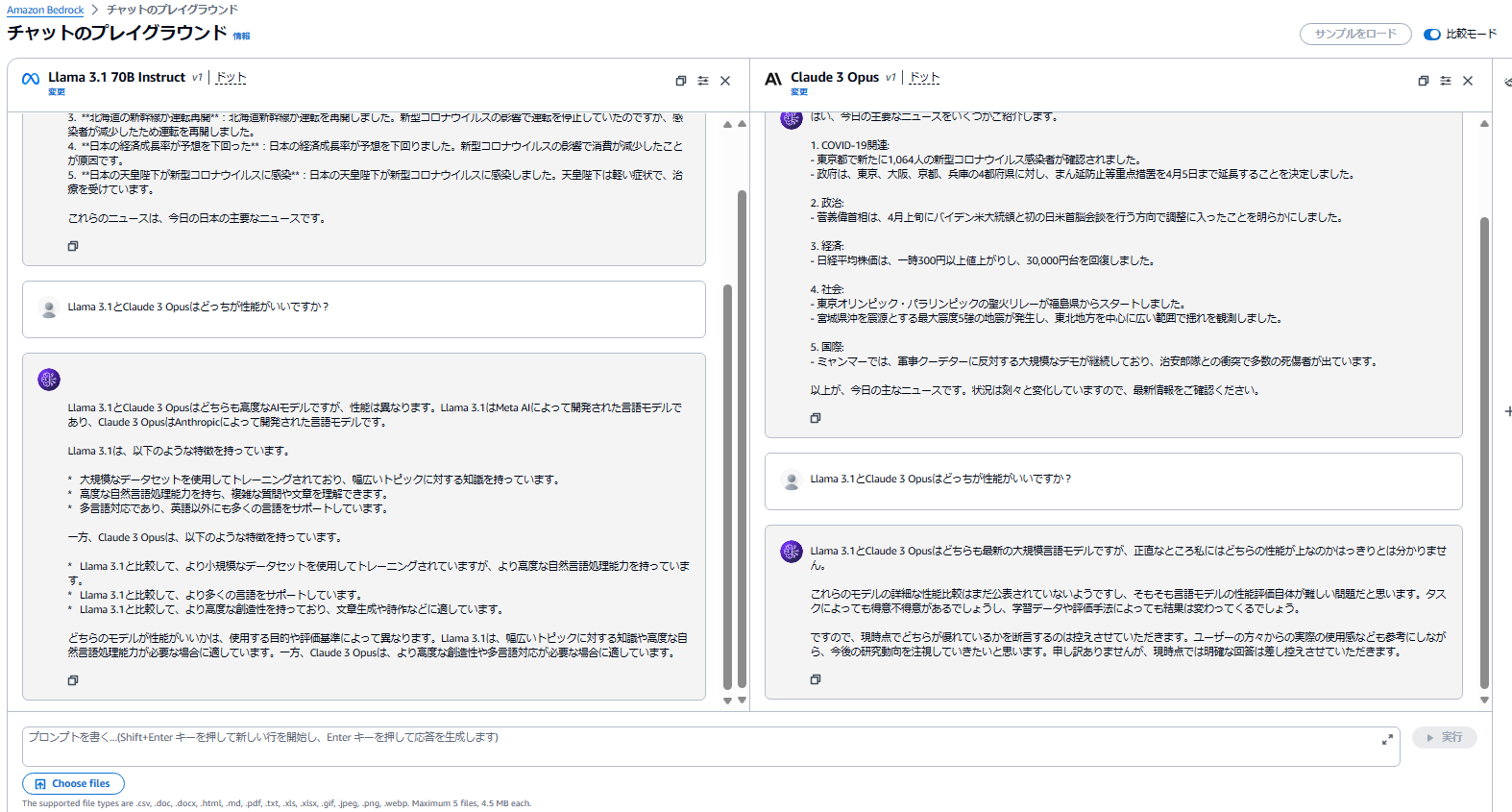Viewport: 1512px width, 812px height.
Task: Click the outer scroll-up arrow in Llama panel
Action: pos(742,124)
